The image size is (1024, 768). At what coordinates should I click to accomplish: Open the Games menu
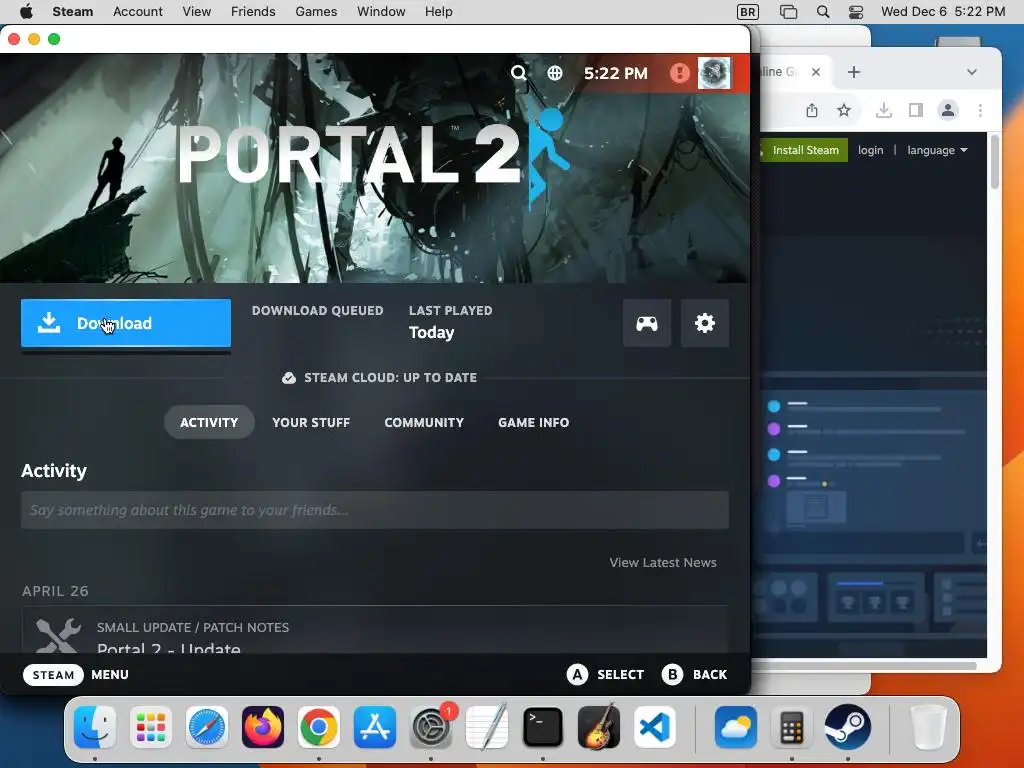click(316, 11)
